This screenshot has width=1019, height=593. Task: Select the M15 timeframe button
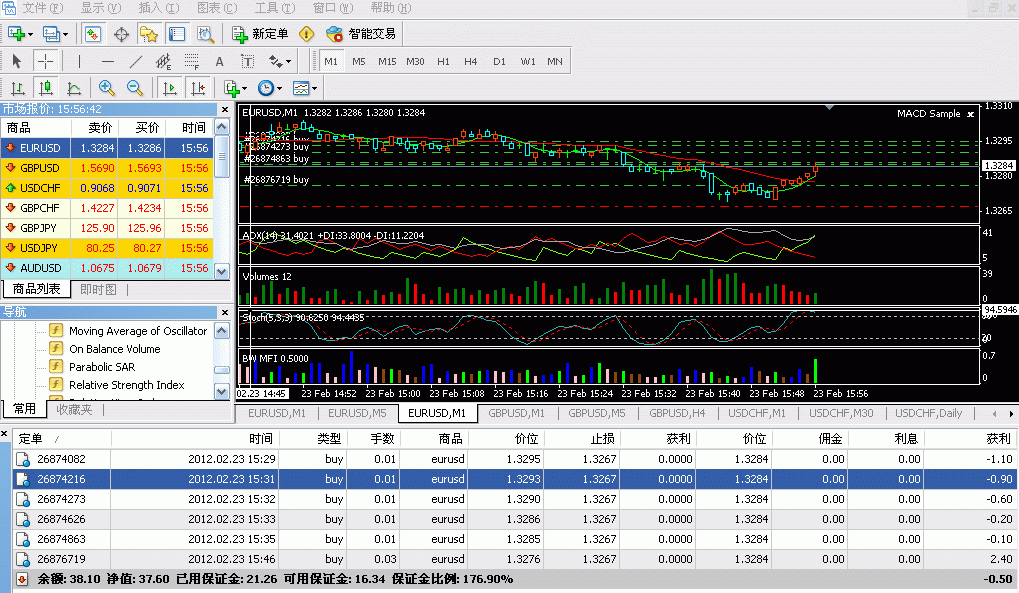pyautogui.click(x=386, y=61)
